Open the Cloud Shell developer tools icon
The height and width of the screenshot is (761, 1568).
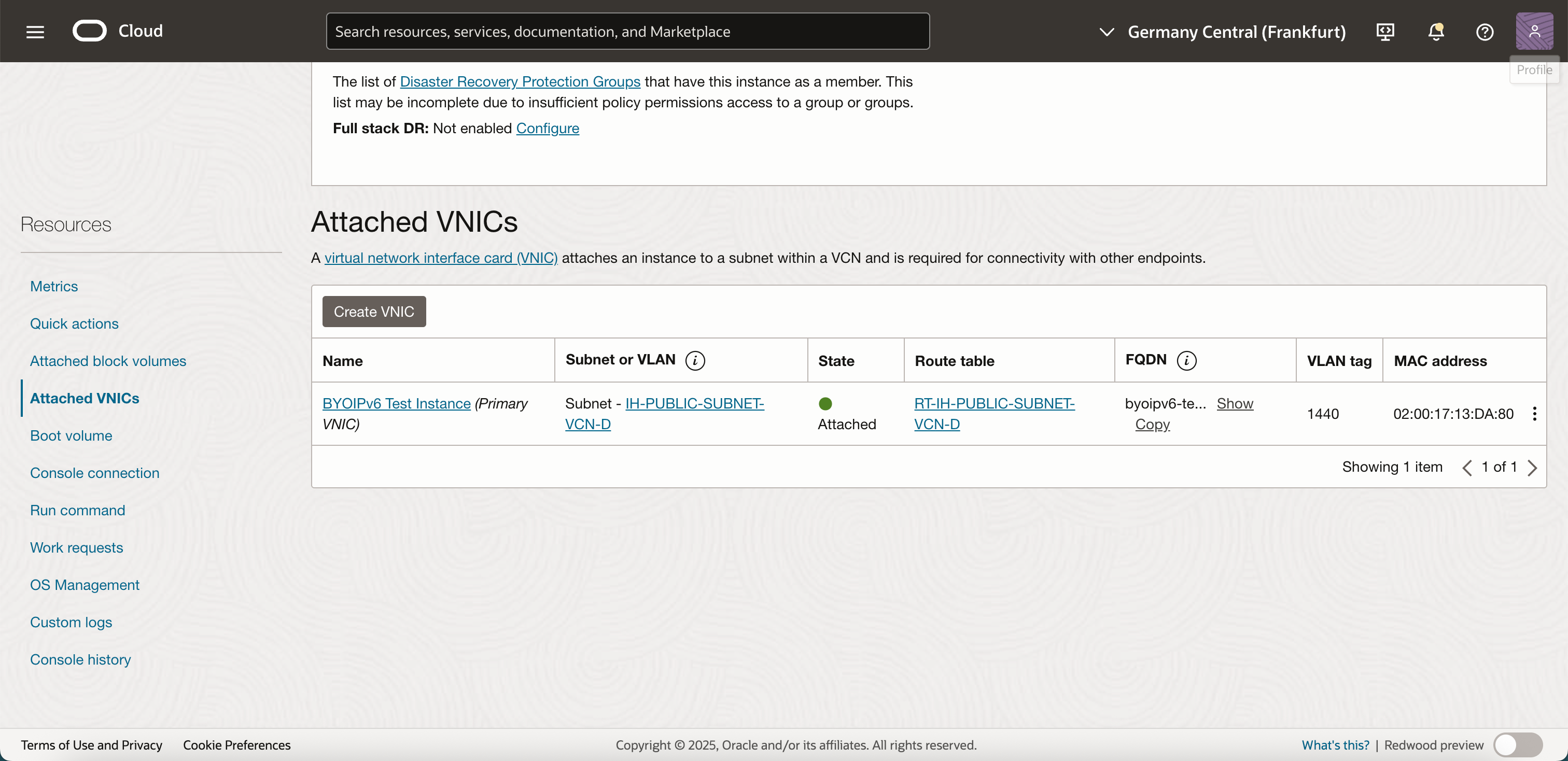[x=1385, y=32]
